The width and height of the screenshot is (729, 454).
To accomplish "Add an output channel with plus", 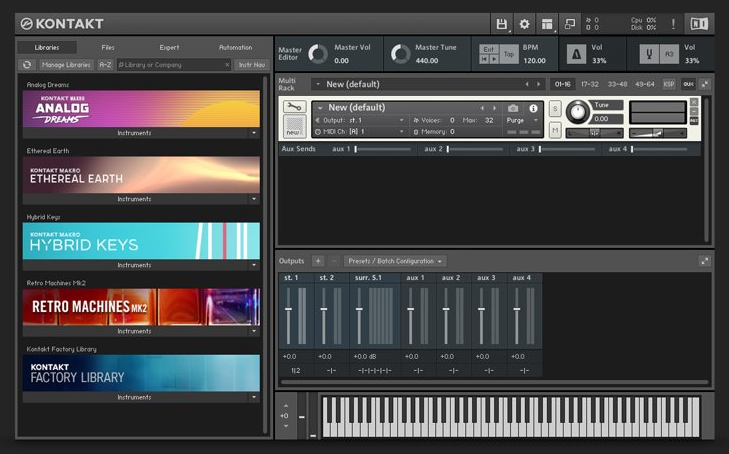I will coord(318,261).
